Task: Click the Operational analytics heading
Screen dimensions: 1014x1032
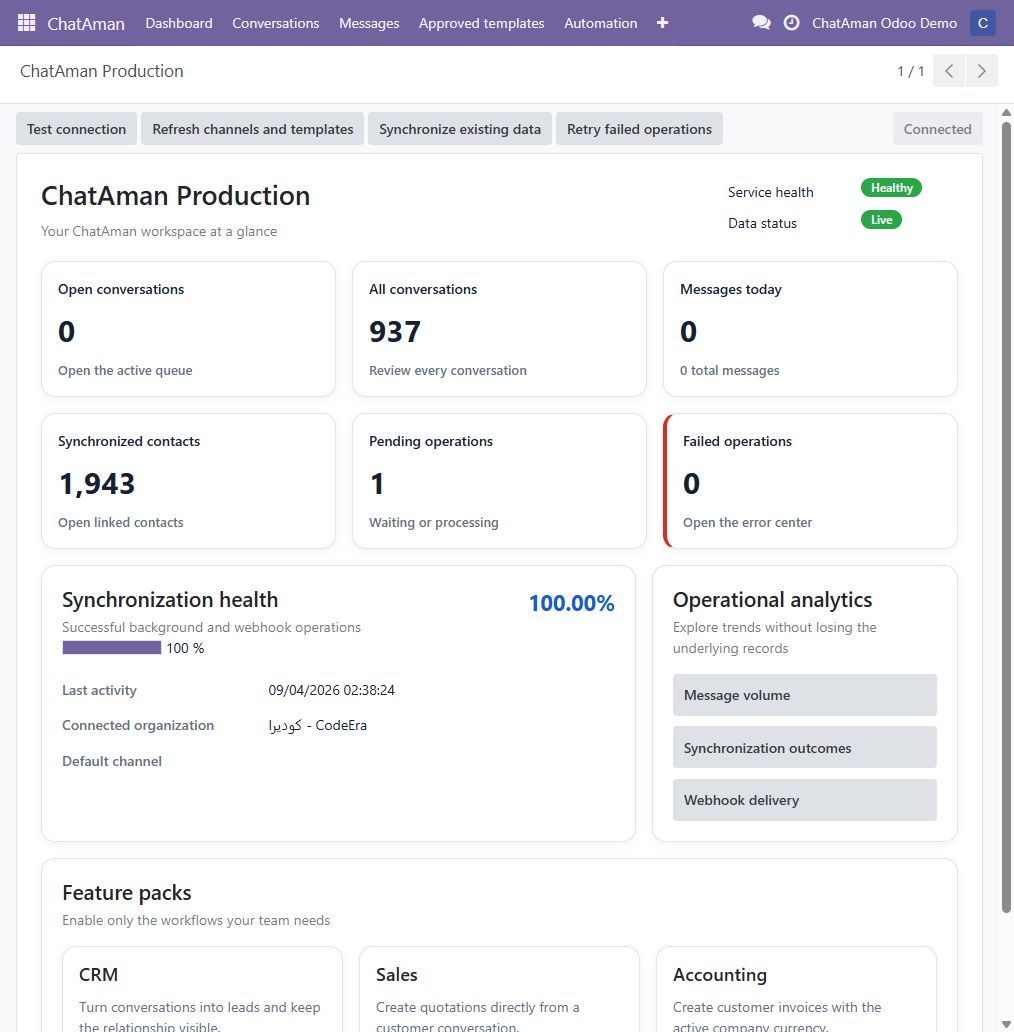Action: click(773, 600)
